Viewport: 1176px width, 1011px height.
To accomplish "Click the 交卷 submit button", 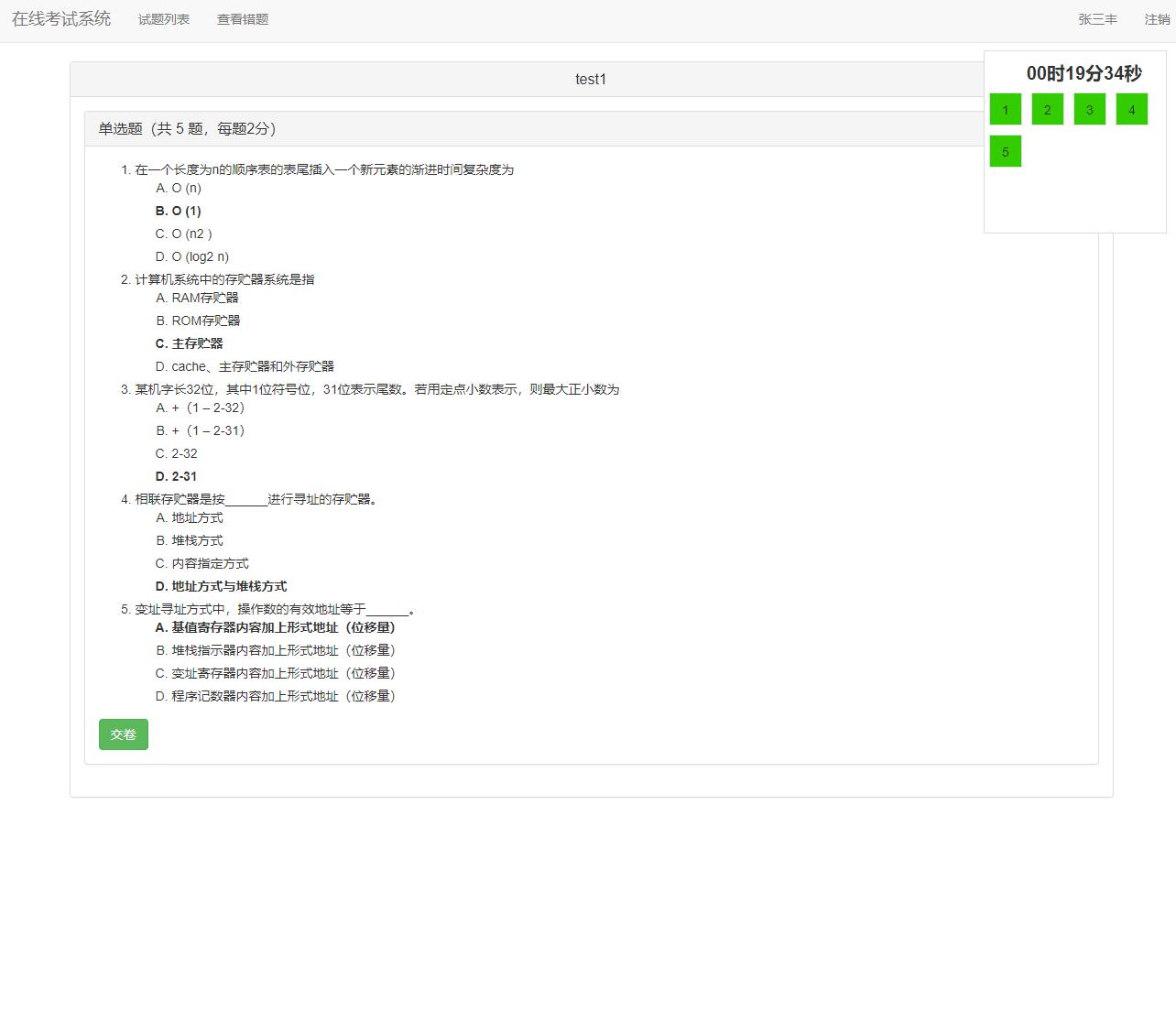I will pos(123,734).
